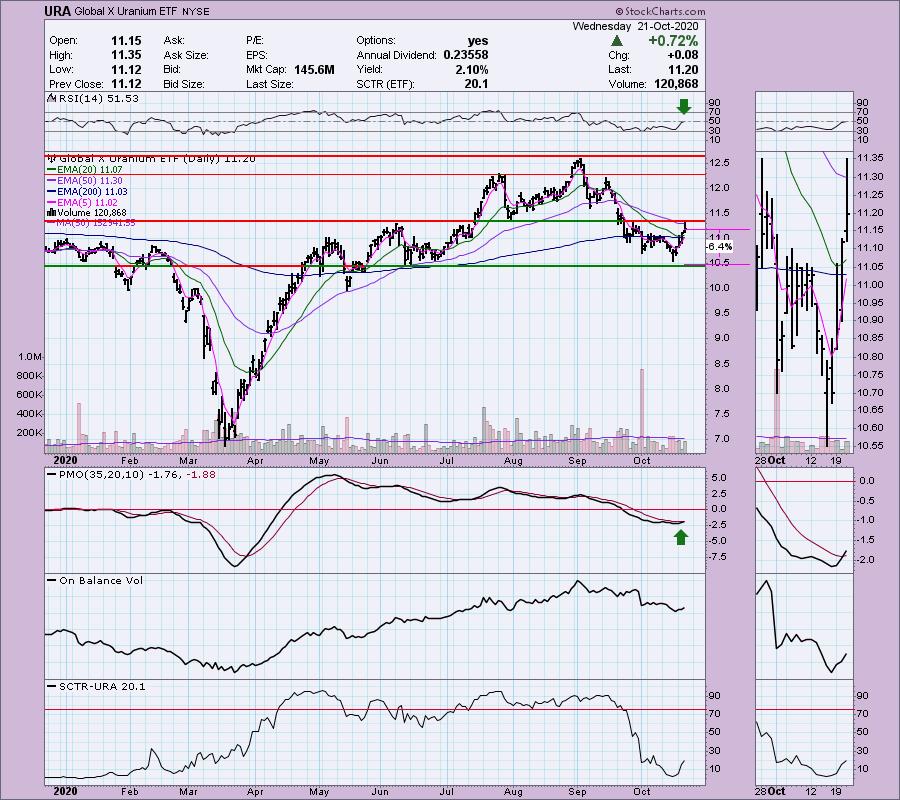The height and width of the screenshot is (800, 900).
Task: Click the +0.72% percent change value
Action: pyautogui.click(x=673, y=41)
